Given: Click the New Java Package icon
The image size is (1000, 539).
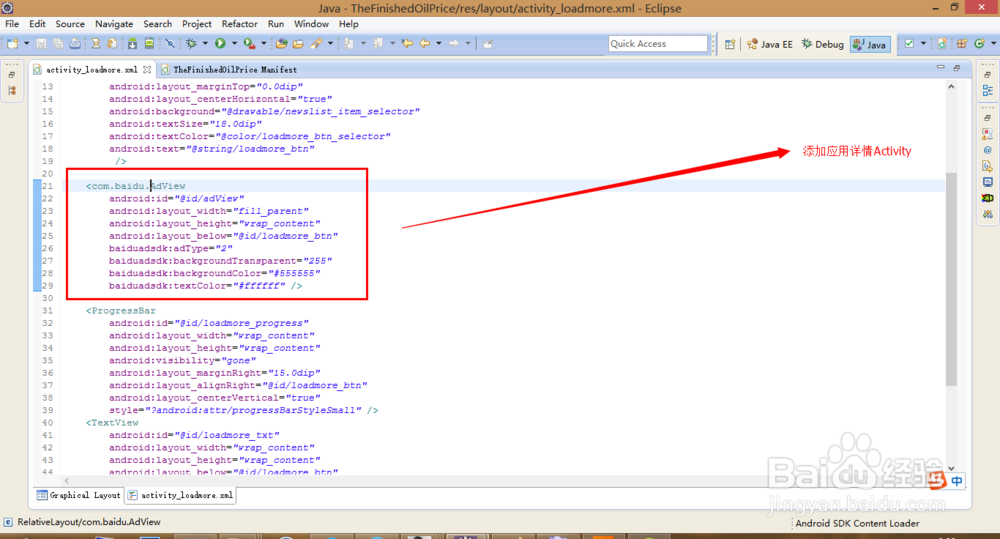Looking at the screenshot, I should [962, 43].
